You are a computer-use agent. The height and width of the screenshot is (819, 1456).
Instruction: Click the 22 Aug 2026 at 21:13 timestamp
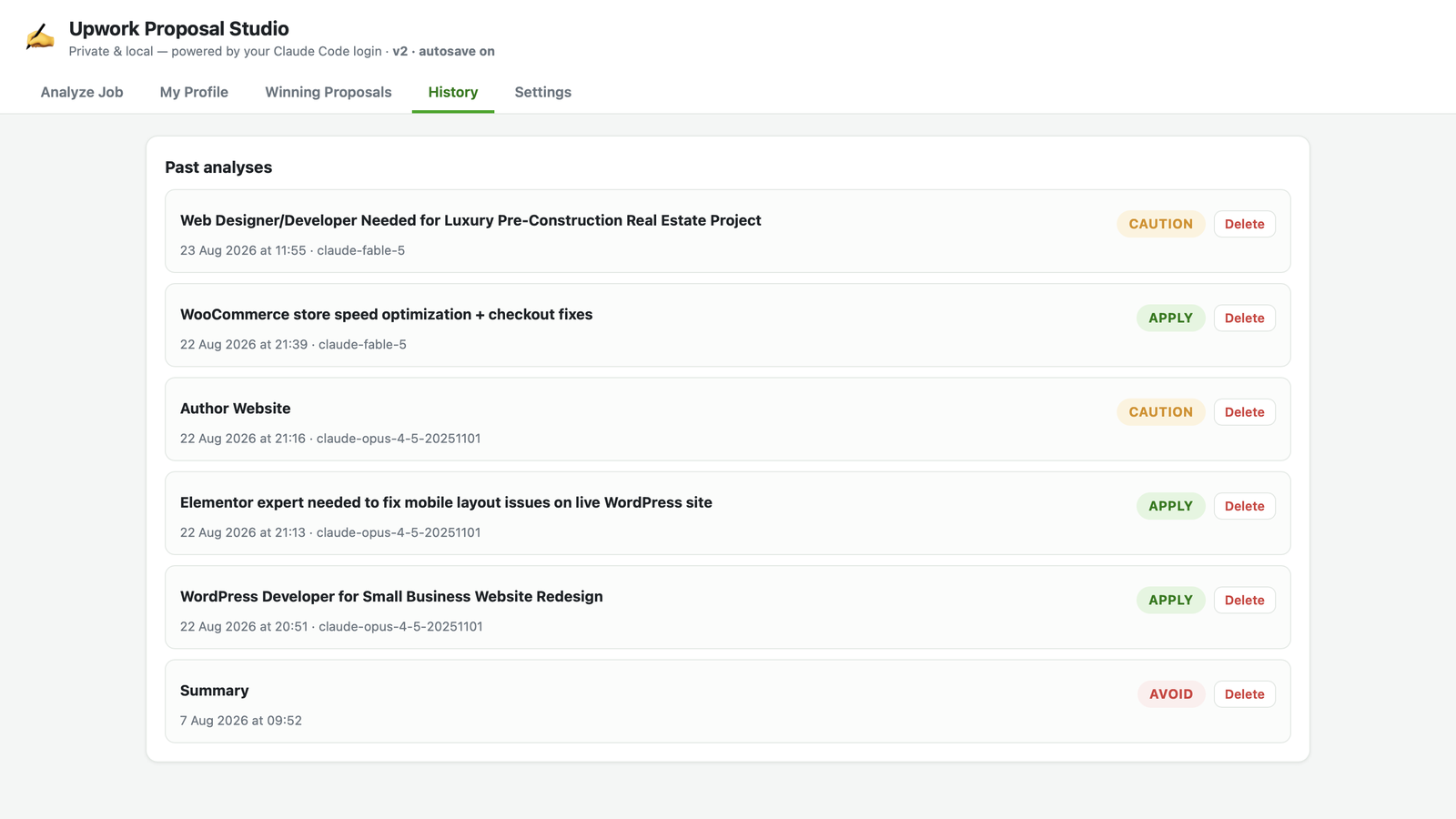coord(243,532)
